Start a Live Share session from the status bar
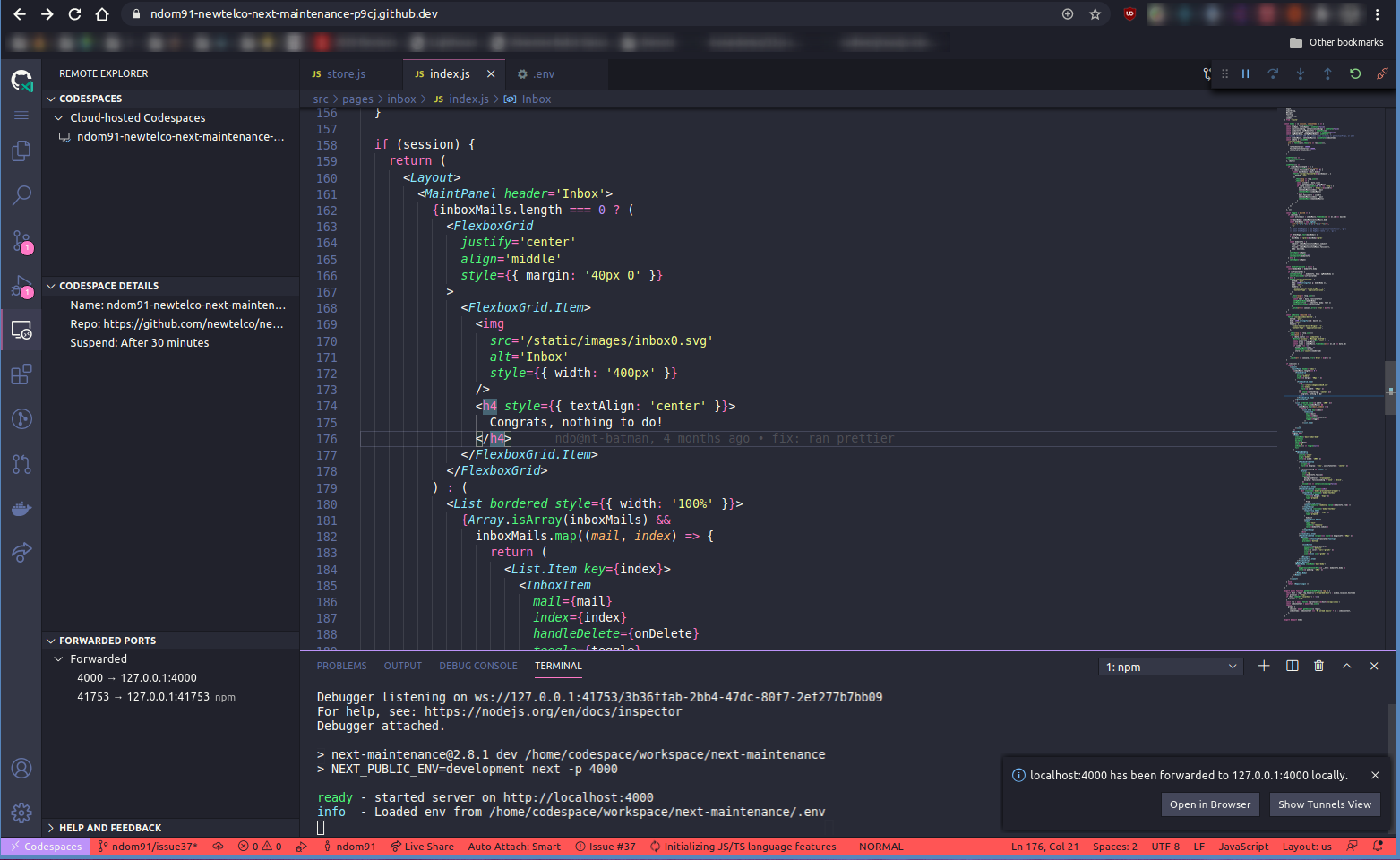Image resolution: width=1400 pixels, height=860 pixels. [x=422, y=846]
